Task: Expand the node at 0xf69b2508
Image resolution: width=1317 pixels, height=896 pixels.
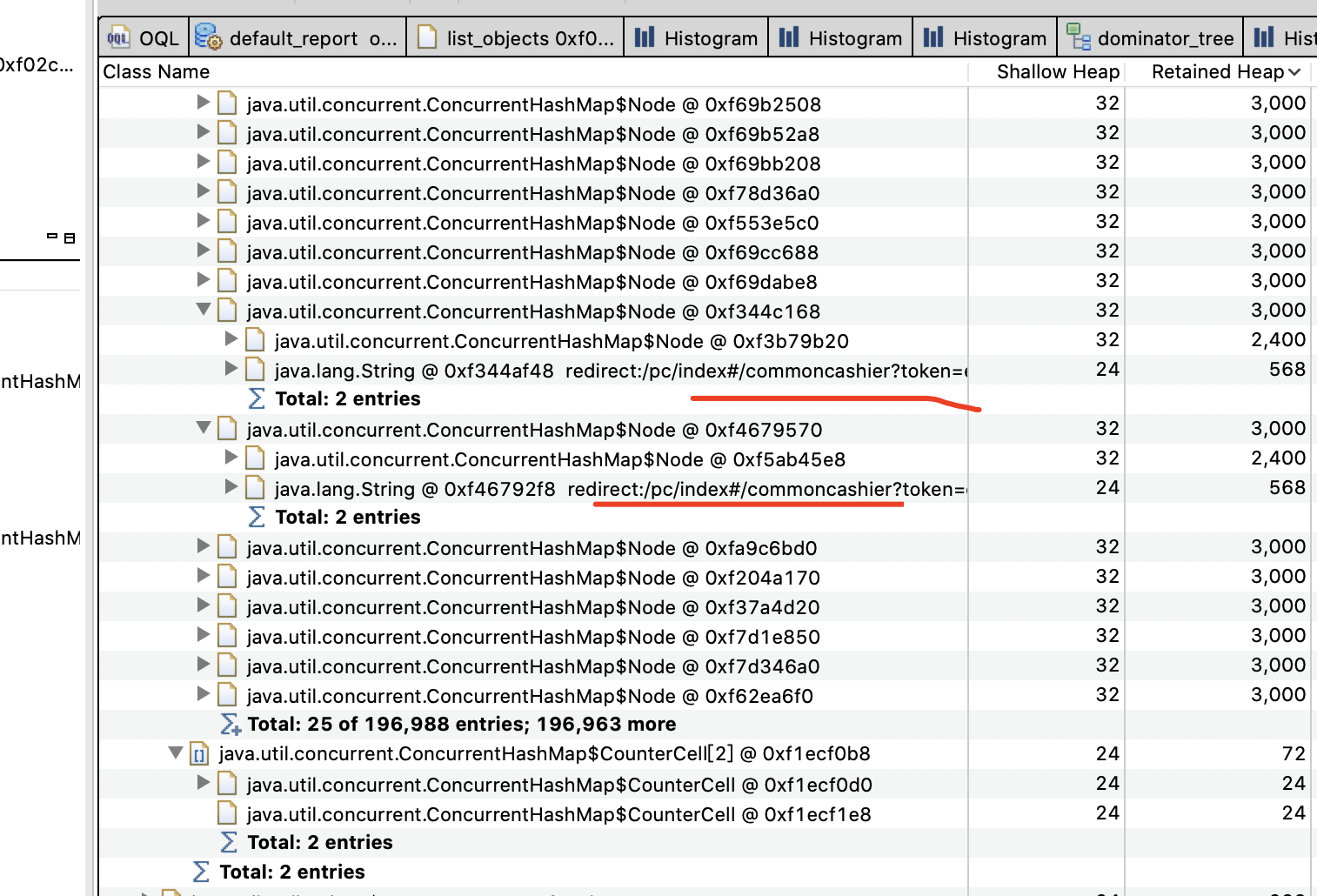Action: [203, 103]
